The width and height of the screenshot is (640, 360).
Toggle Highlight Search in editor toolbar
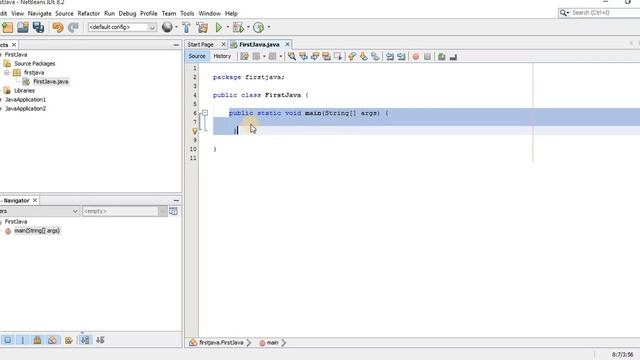pyautogui.click(x=326, y=56)
